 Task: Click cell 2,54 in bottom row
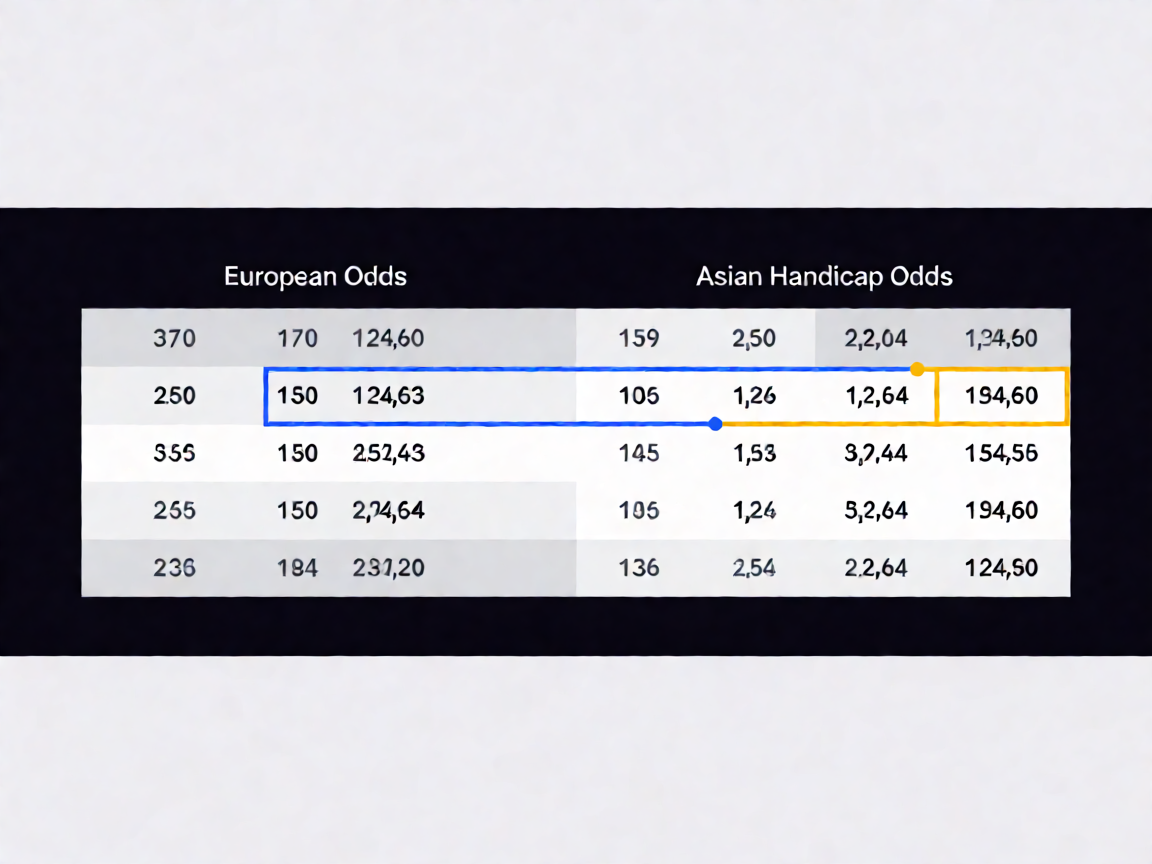pos(754,568)
